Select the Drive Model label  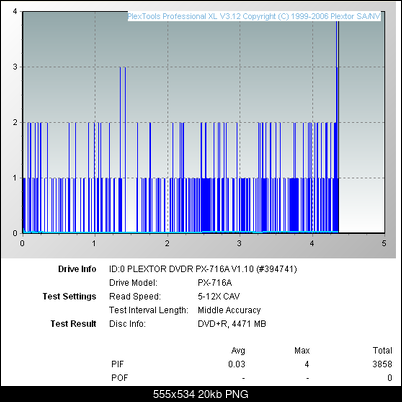coord(133,283)
